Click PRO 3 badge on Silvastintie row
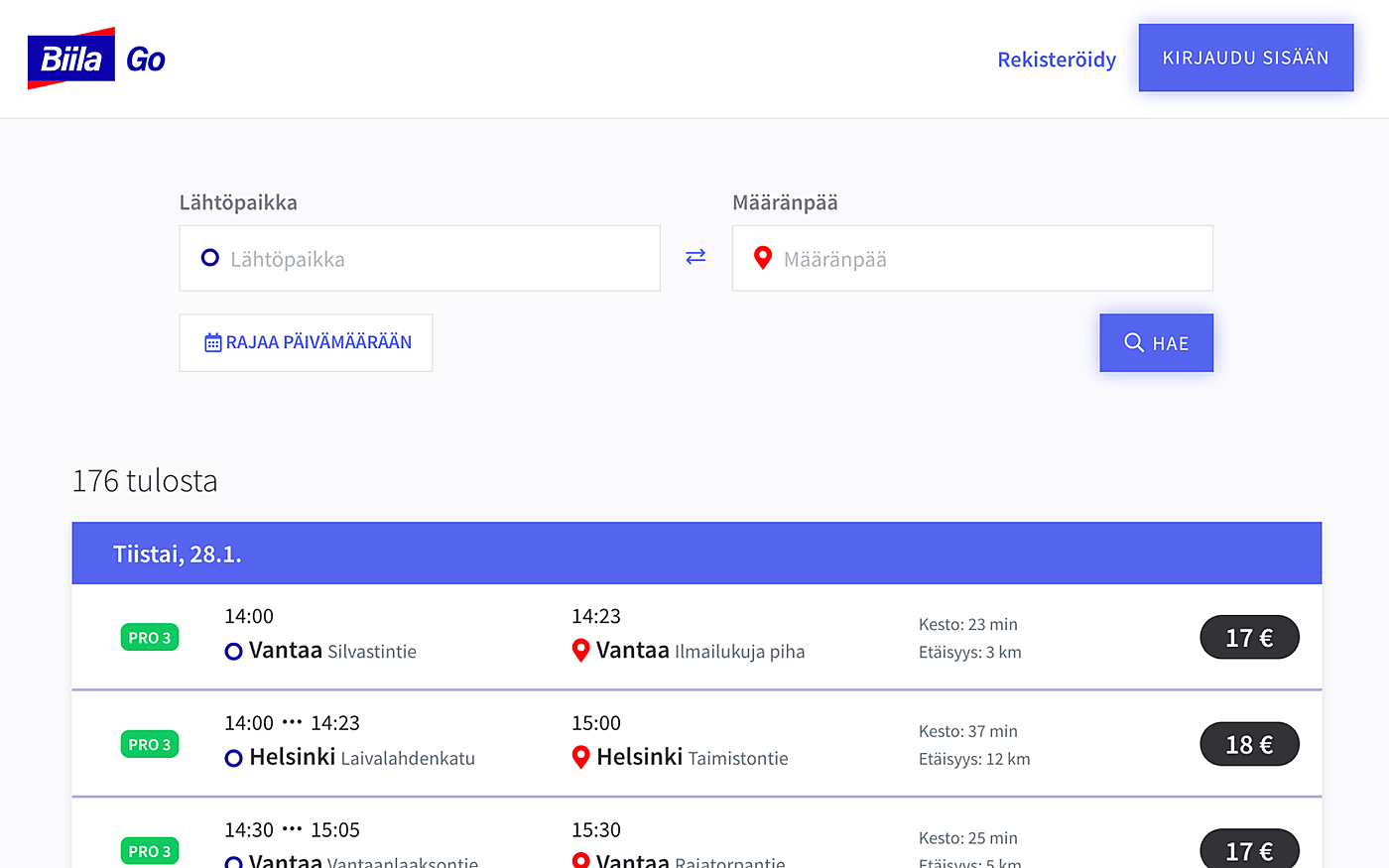Image resolution: width=1389 pixels, height=868 pixels. [150, 638]
